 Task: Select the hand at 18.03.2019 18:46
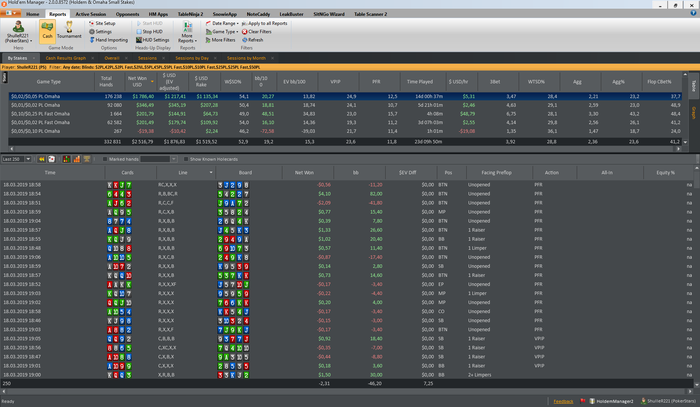347,320
